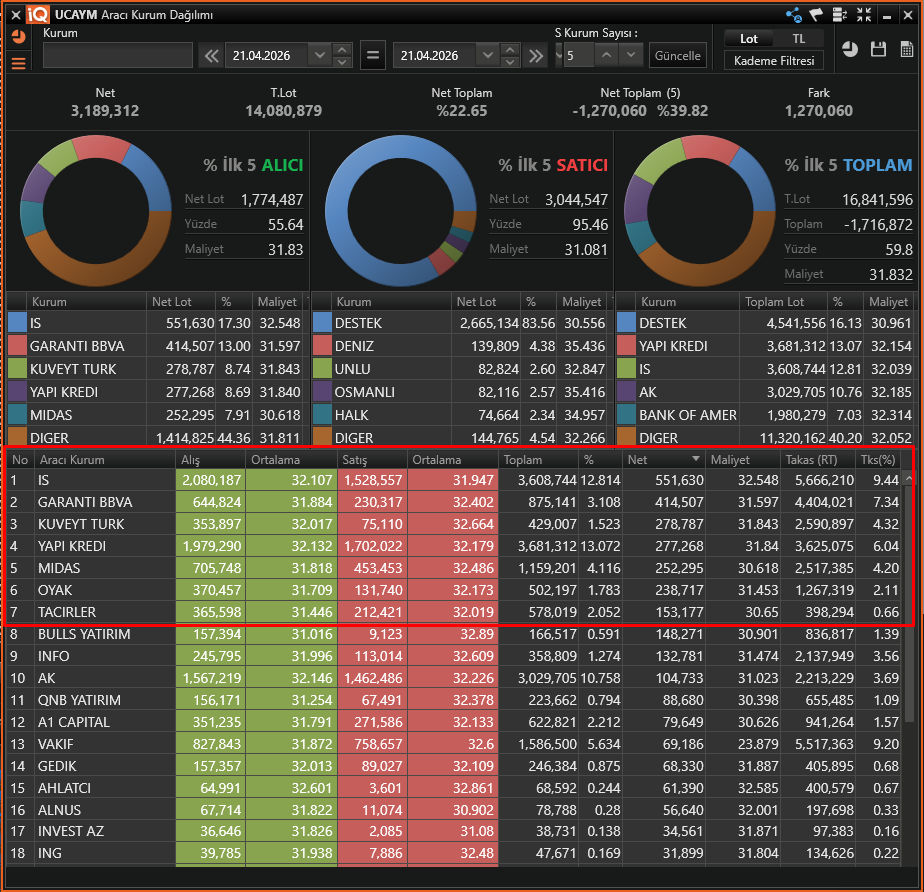Viewport: 924px width, 892px height.
Task: Click the blue share icon in title bar
Action: [x=794, y=15]
